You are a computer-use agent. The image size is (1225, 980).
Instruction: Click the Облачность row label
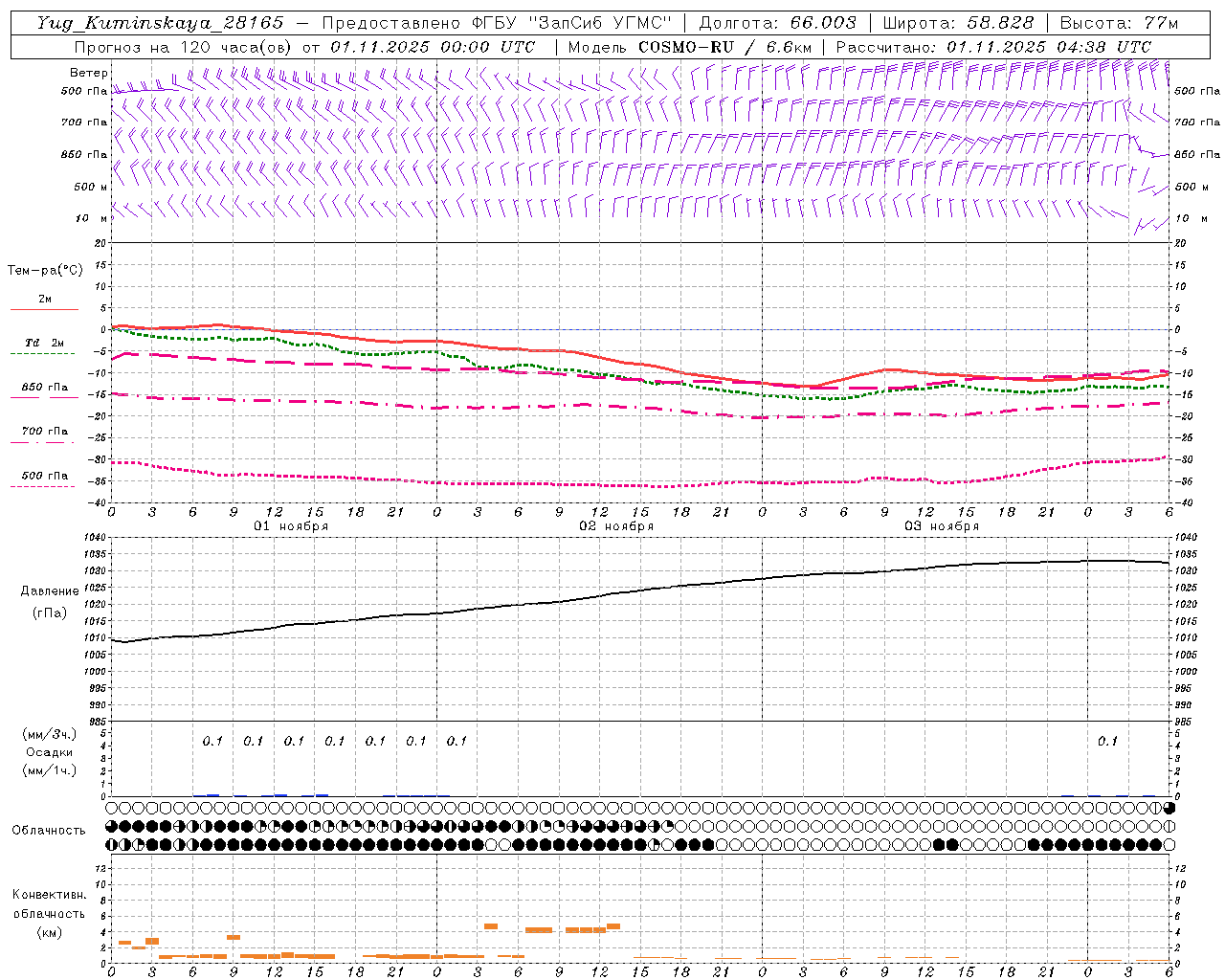pyautogui.click(x=49, y=830)
